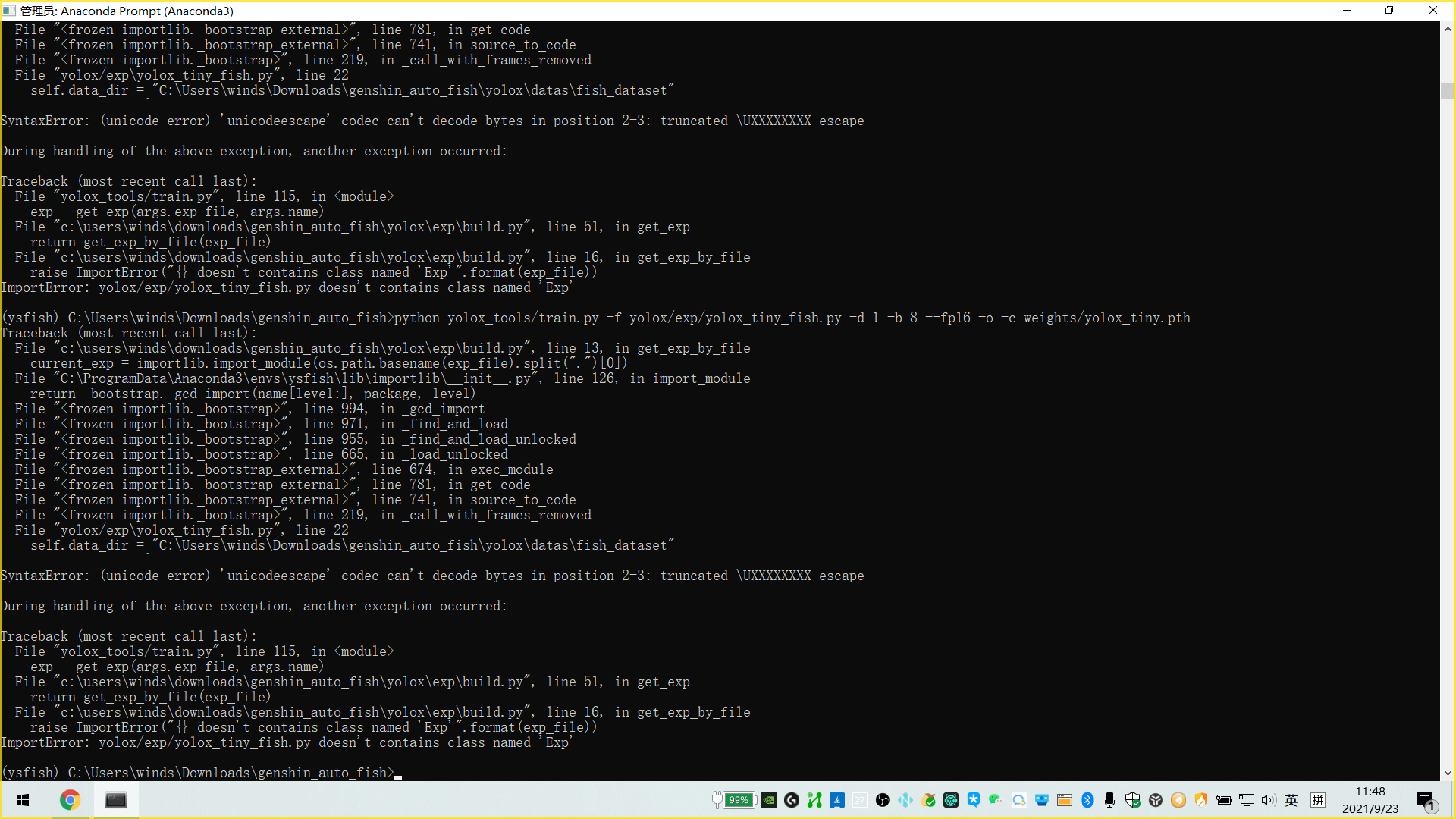
Task: Click the python yolox_tools/train.py command line
Action: click(596, 318)
